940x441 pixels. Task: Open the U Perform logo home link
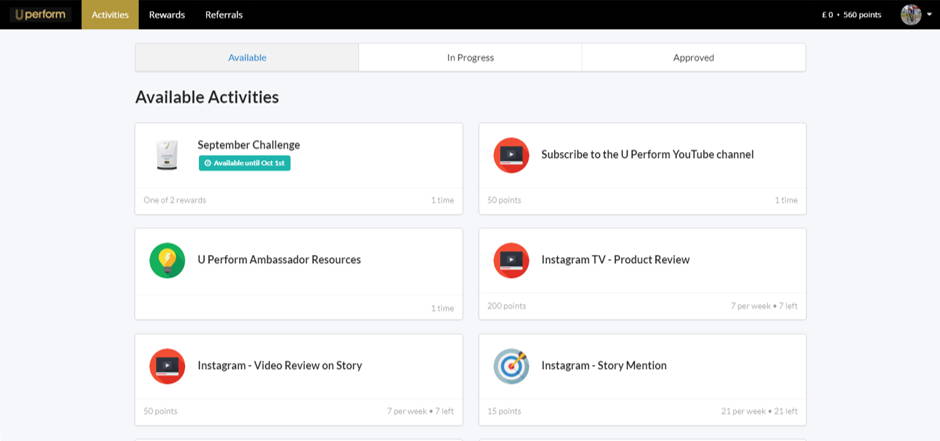(x=40, y=14)
